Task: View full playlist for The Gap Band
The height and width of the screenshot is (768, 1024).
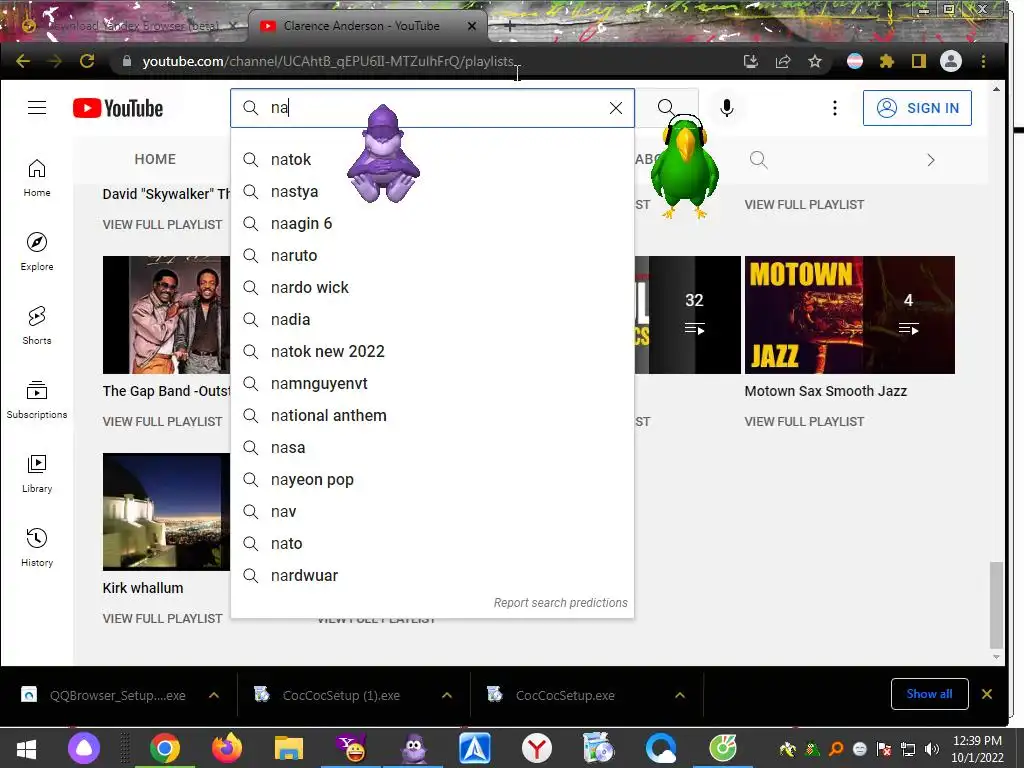Action: point(162,422)
